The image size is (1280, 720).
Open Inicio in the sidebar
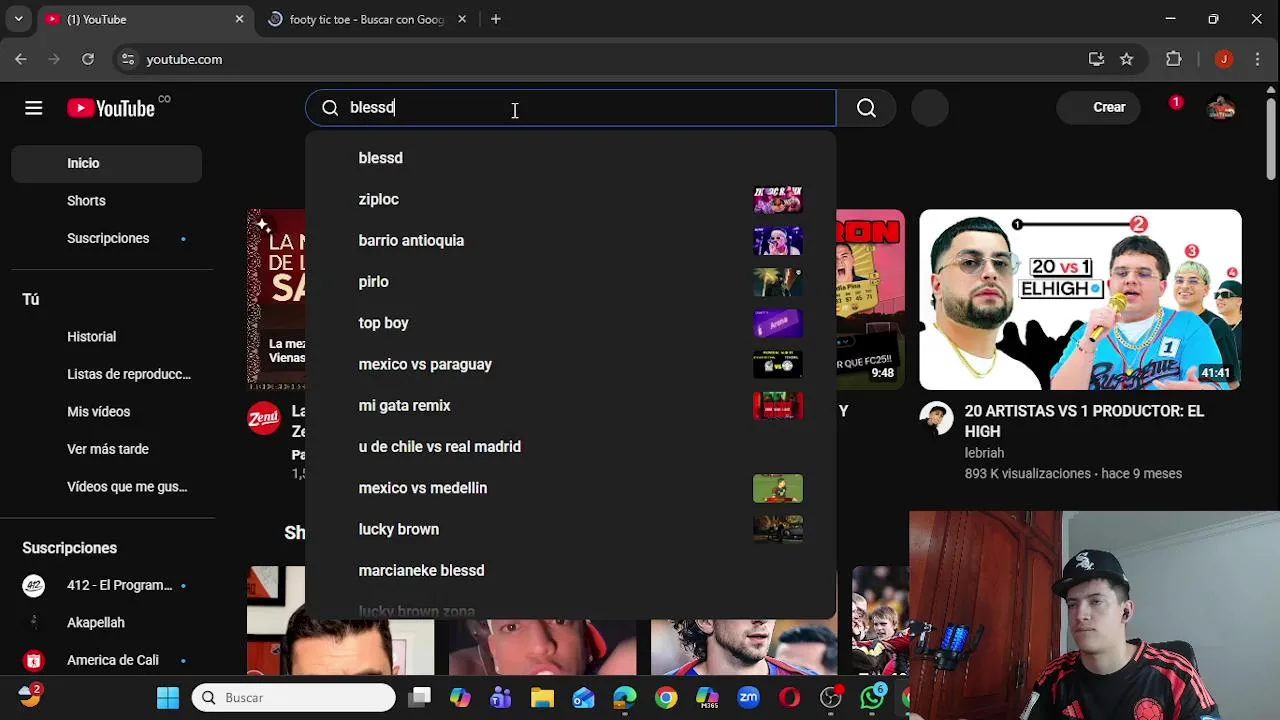click(107, 163)
